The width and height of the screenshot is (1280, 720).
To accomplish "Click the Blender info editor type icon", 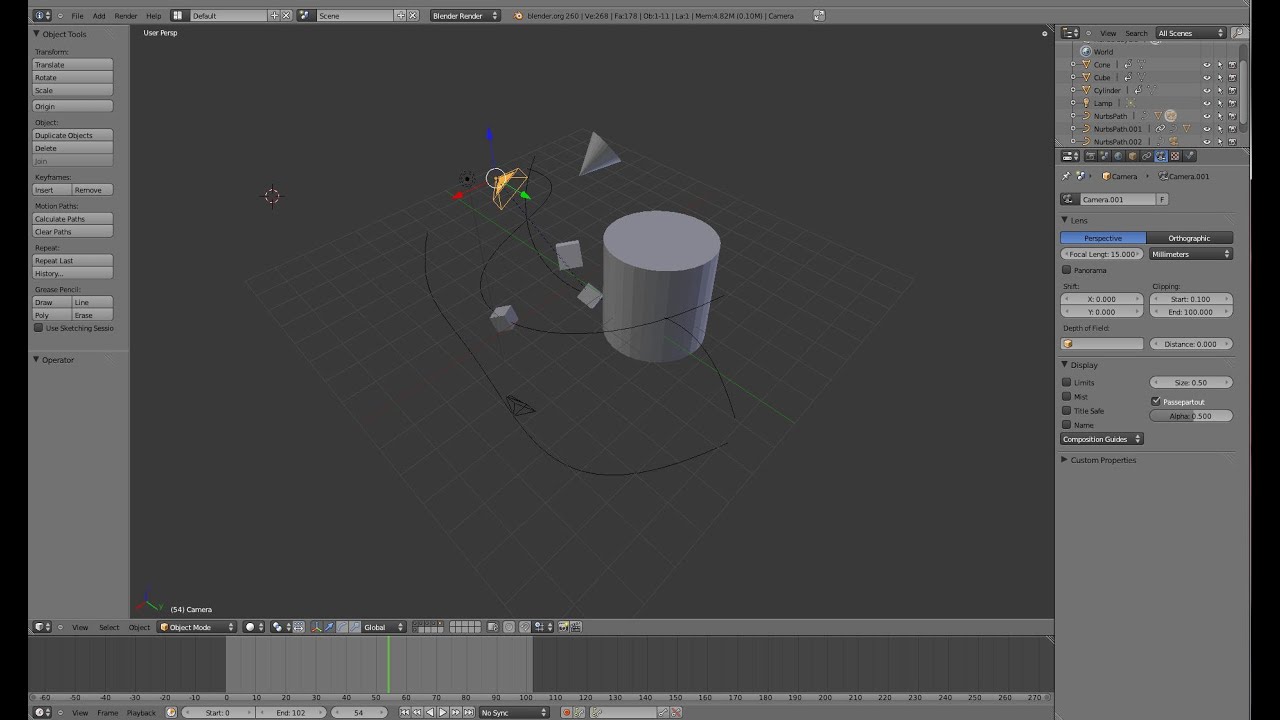I will (x=41, y=16).
